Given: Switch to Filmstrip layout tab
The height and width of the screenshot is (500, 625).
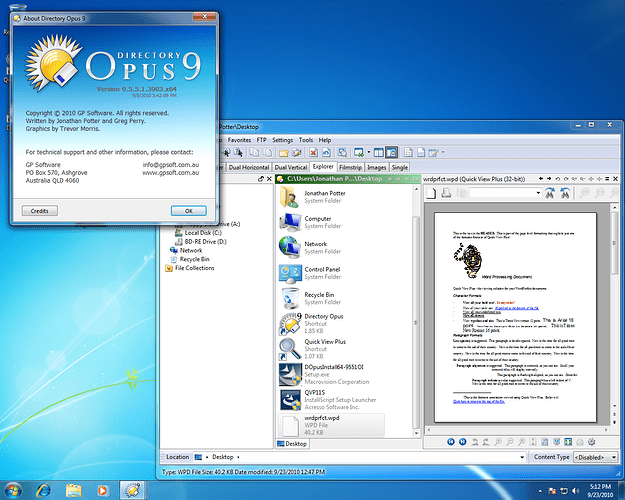Looking at the screenshot, I should click(350, 167).
